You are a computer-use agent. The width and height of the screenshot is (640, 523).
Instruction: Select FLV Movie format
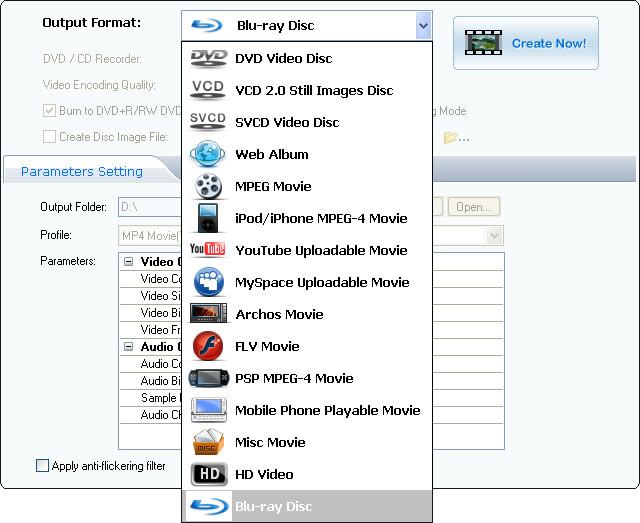coord(307,346)
